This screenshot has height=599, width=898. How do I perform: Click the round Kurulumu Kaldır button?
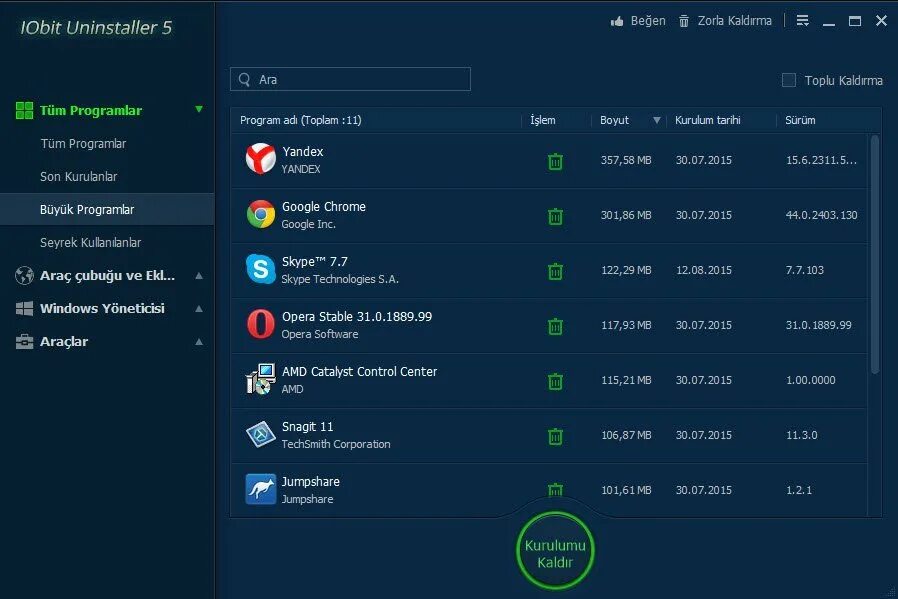click(555, 551)
